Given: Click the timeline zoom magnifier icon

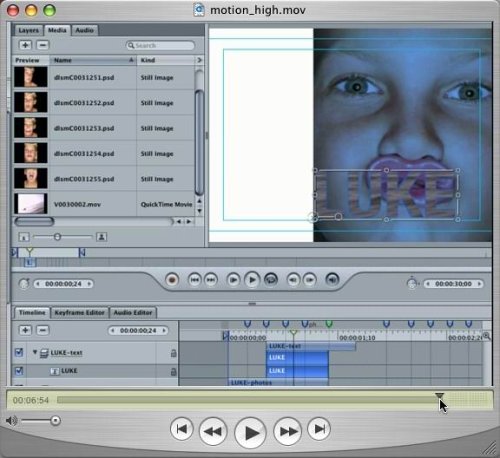Looking at the screenshot, I should click(486, 336).
